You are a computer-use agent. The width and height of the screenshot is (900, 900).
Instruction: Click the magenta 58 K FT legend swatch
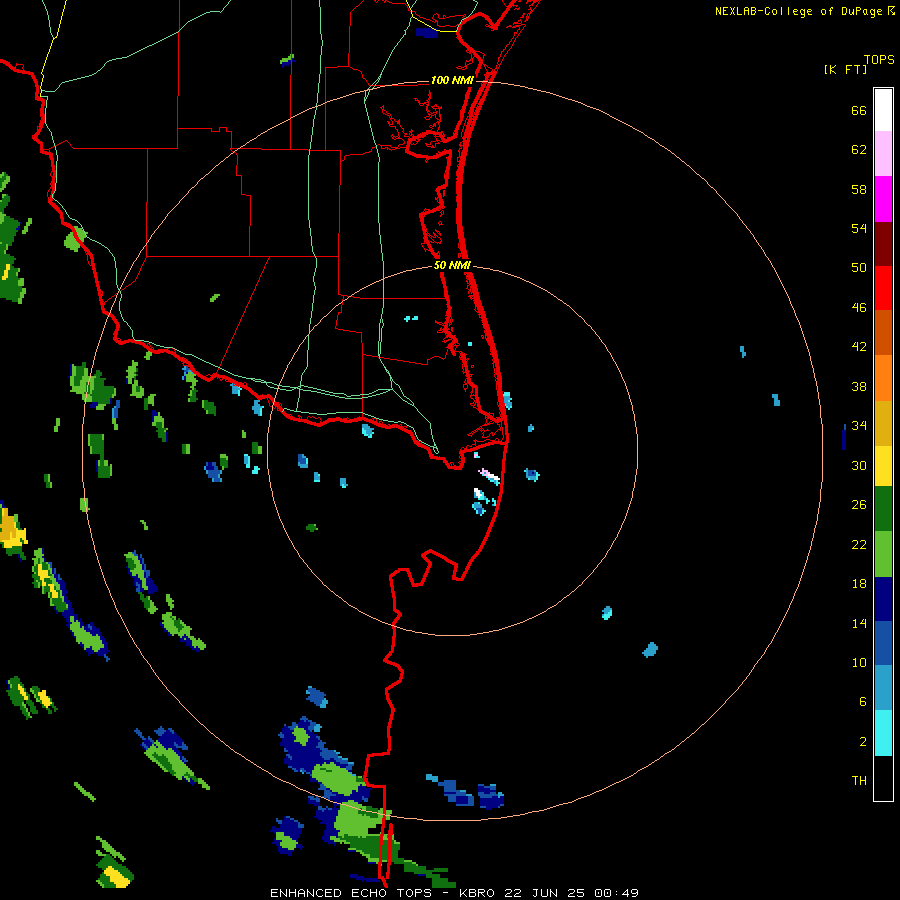click(x=883, y=199)
